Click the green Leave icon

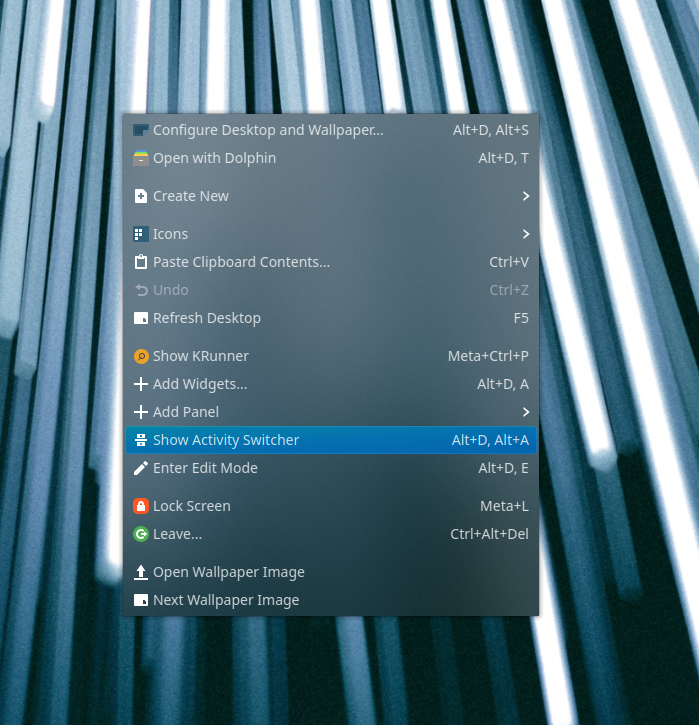pyautogui.click(x=141, y=534)
